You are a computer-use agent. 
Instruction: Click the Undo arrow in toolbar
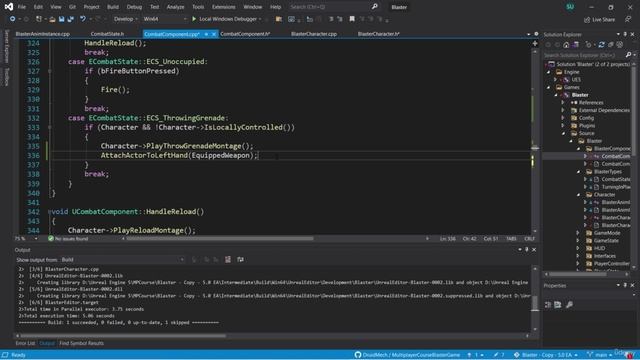point(83,19)
